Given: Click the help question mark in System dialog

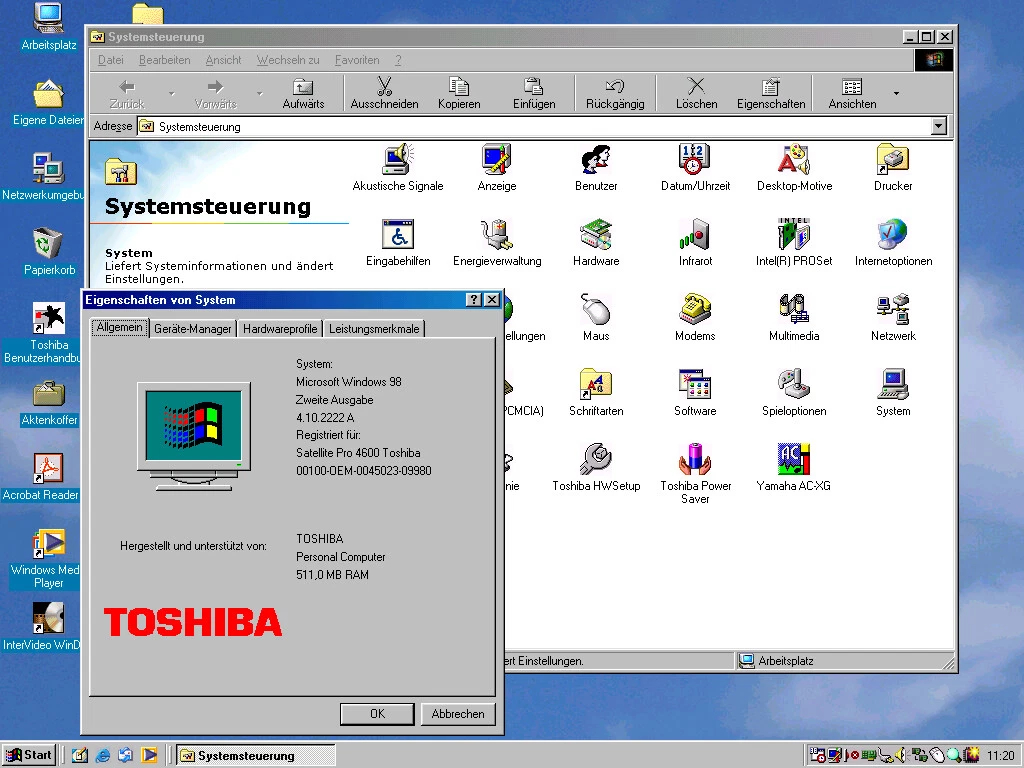Looking at the screenshot, I should point(473,300).
